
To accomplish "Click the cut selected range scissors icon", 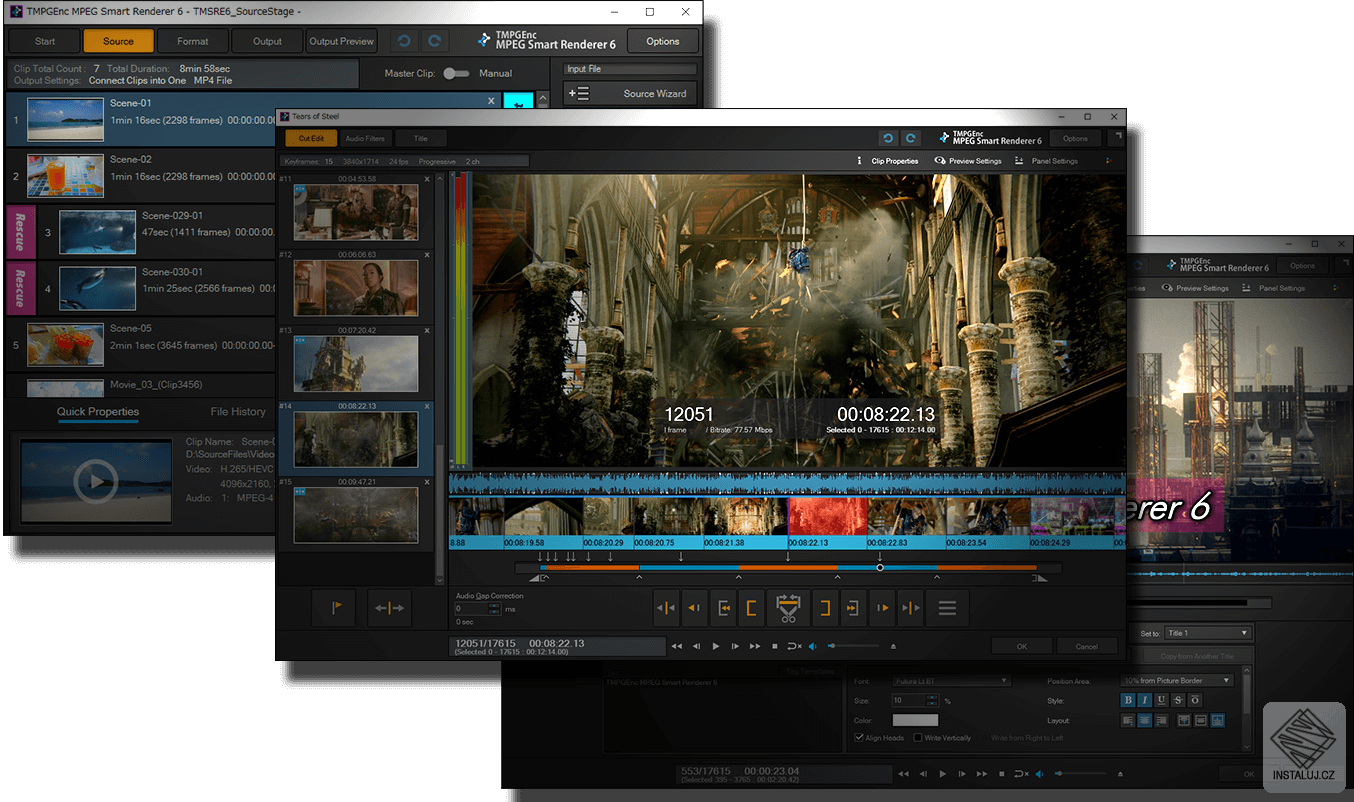I will point(787,608).
